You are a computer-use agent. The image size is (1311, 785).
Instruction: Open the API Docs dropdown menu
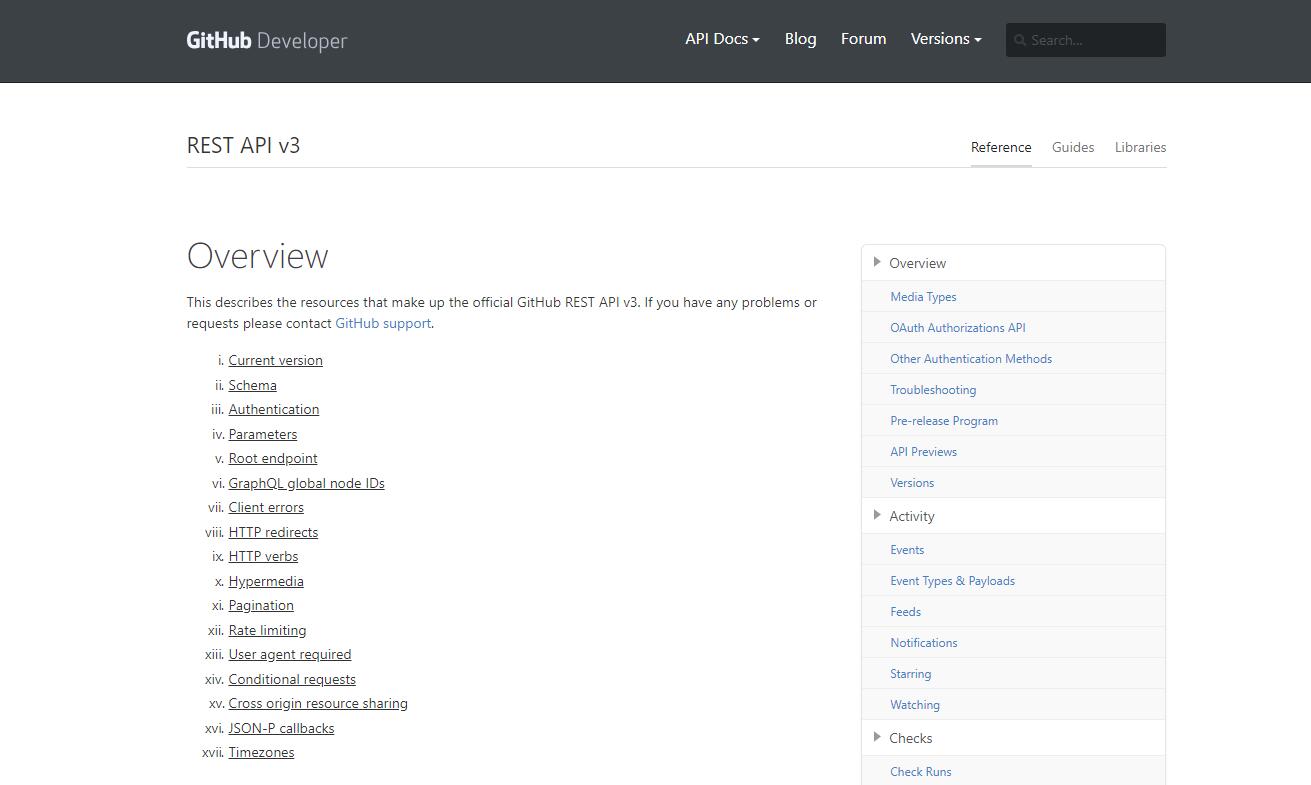722,39
